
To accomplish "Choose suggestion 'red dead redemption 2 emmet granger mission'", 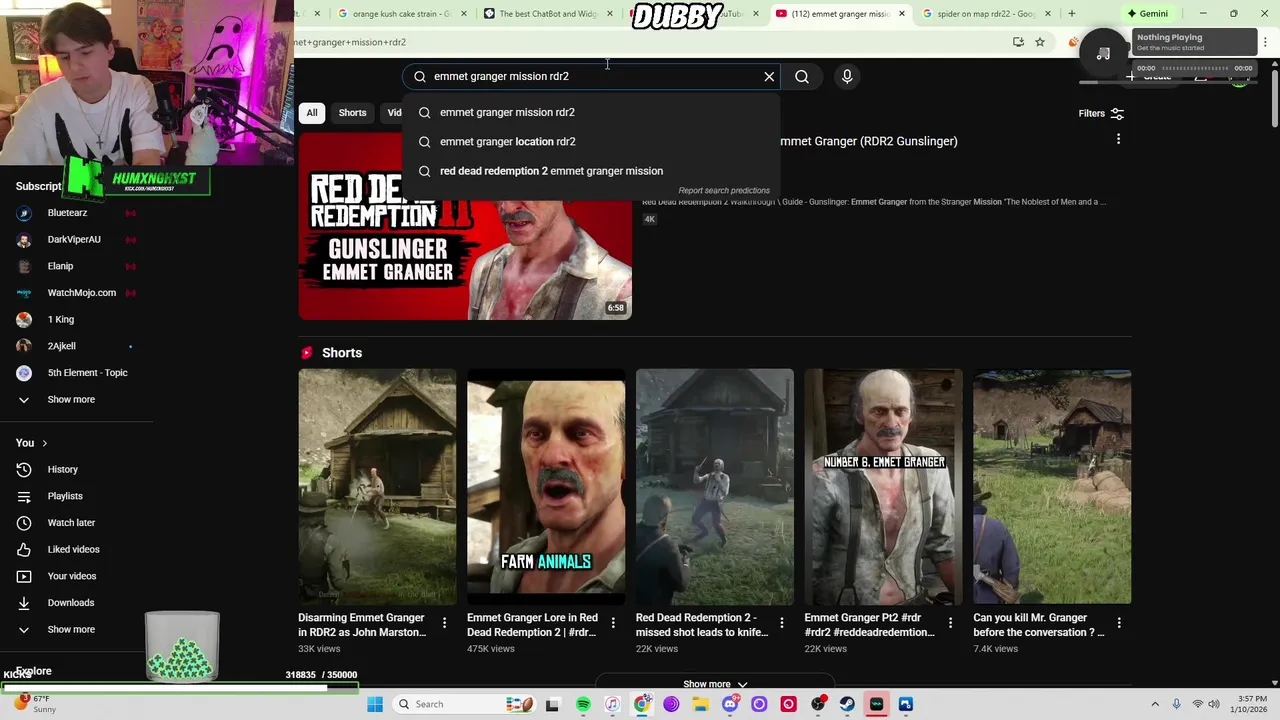I will click(x=591, y=171).
